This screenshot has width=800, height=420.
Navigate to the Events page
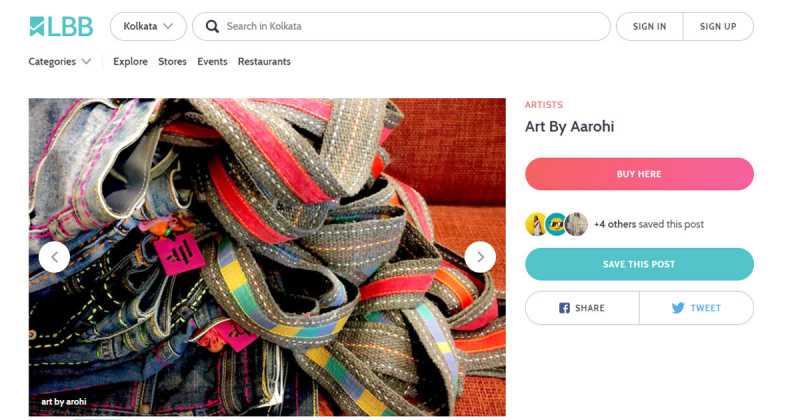coord(212,61)
